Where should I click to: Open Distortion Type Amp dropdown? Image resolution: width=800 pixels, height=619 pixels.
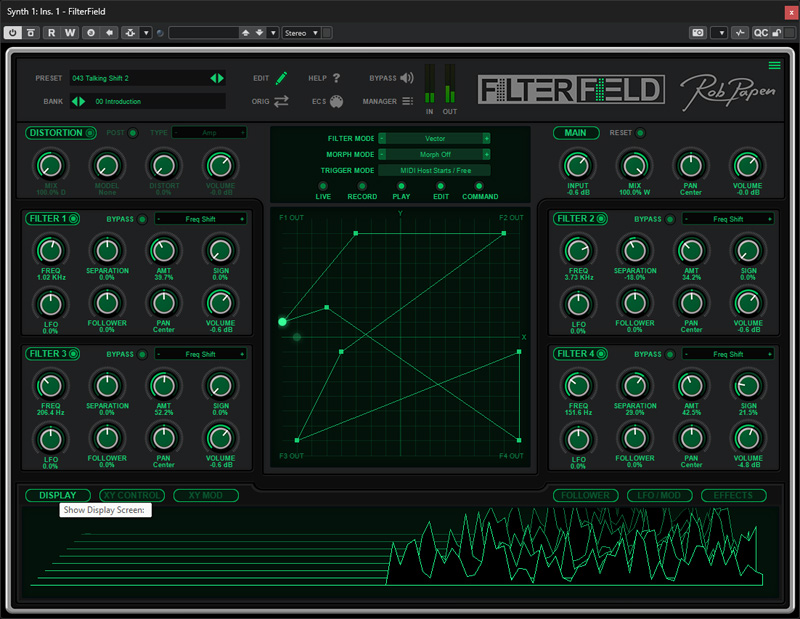(x=209, y=133)
